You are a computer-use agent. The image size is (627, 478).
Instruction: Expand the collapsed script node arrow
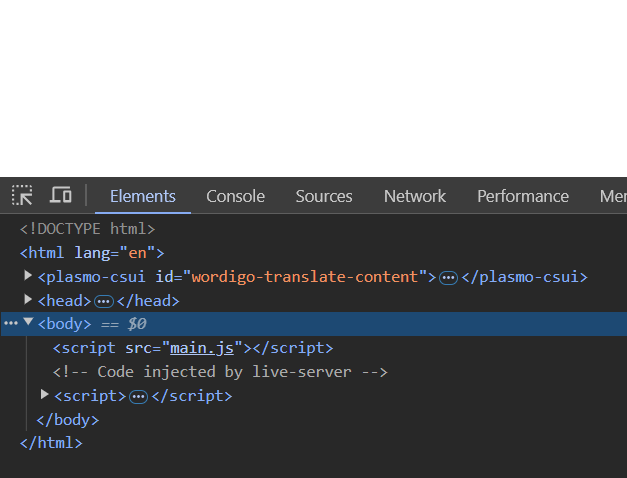point(44,396)
